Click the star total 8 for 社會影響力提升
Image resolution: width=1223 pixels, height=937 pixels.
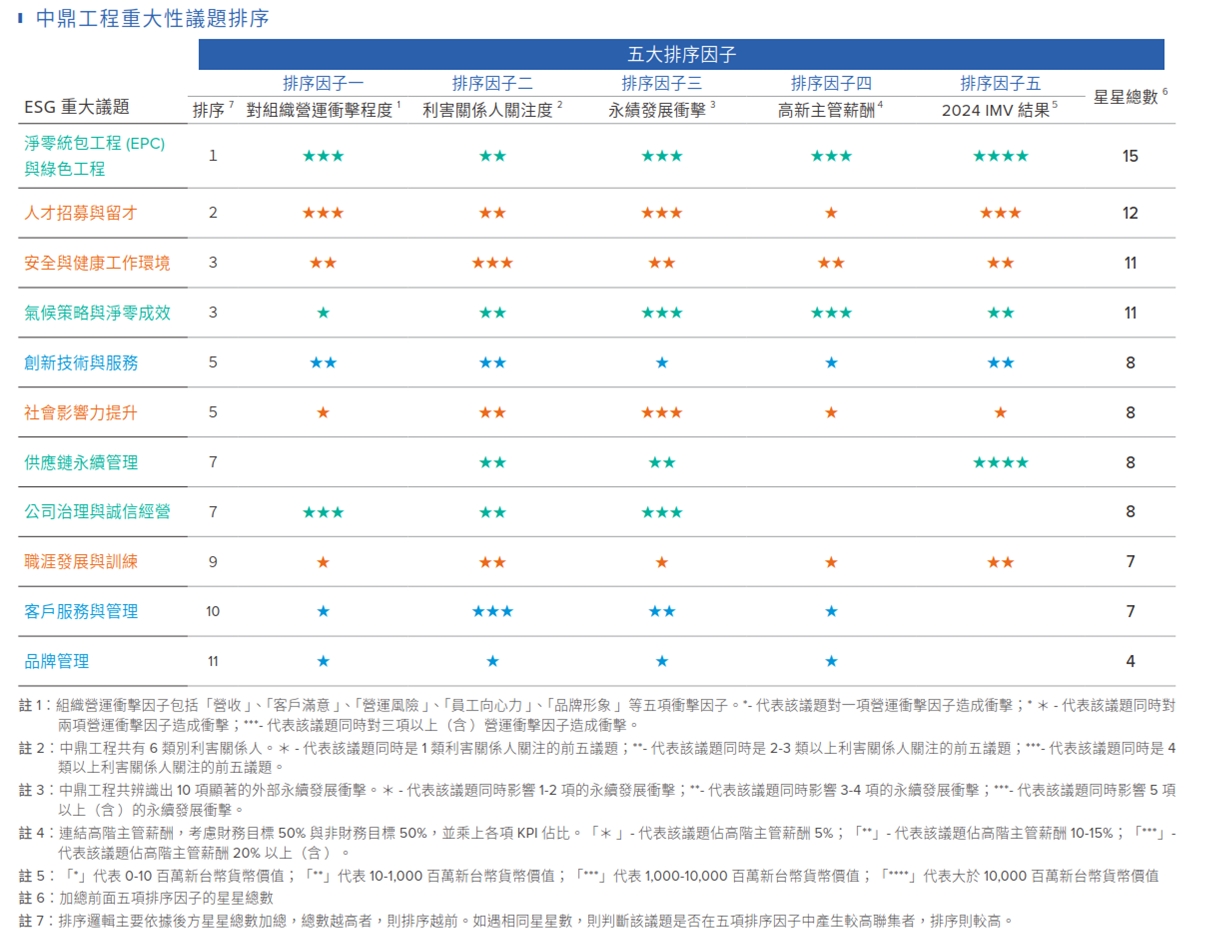tap(1130, 412)
